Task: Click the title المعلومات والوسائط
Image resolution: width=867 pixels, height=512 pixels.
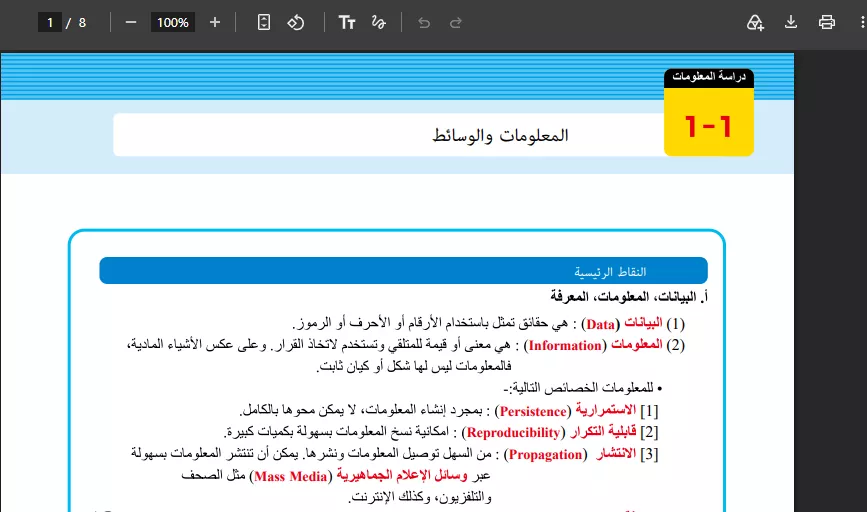Action: [x=500, y=135]
